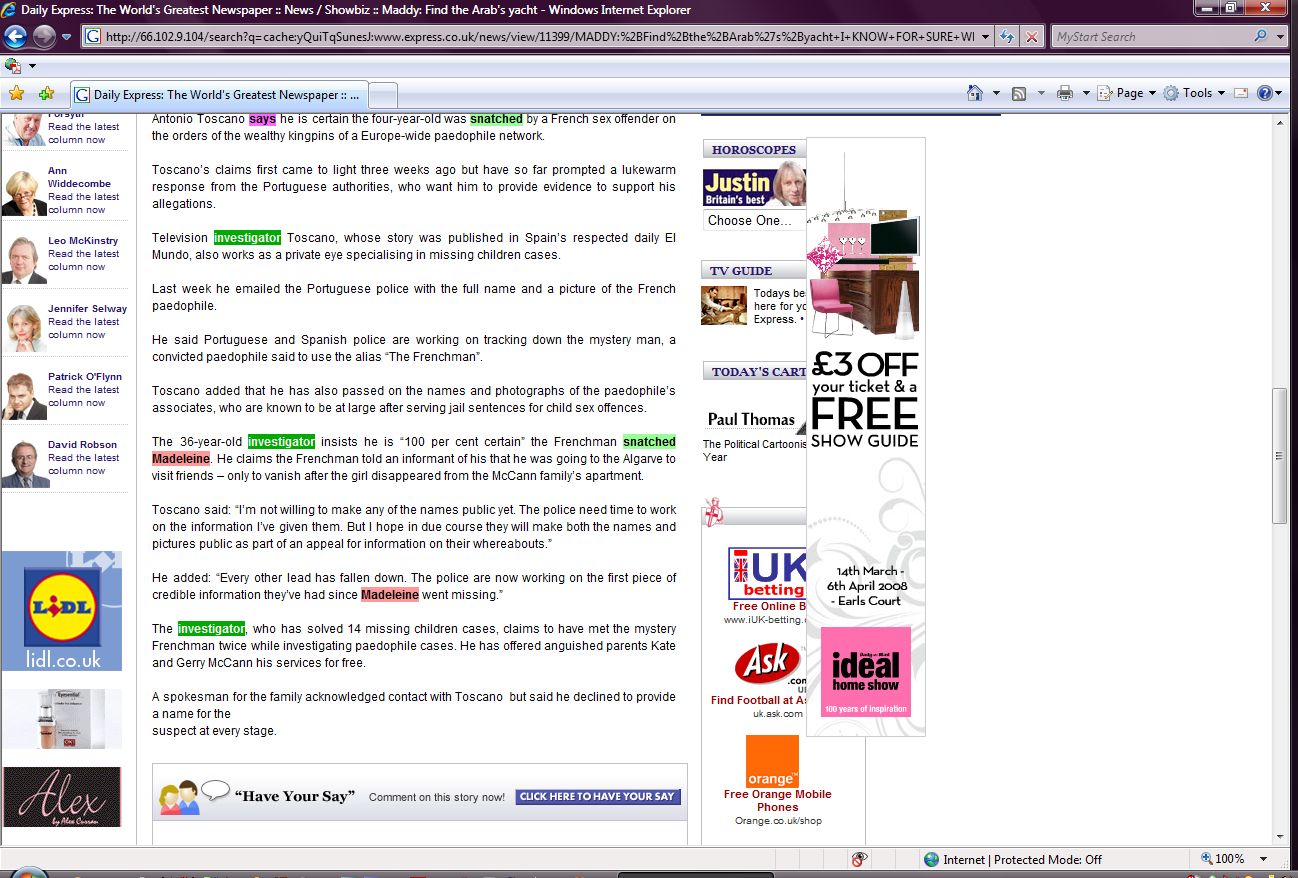Screen dimensions: 1298x878
Task: Click the Add to Favorites icon
Action: coord(46,94)
